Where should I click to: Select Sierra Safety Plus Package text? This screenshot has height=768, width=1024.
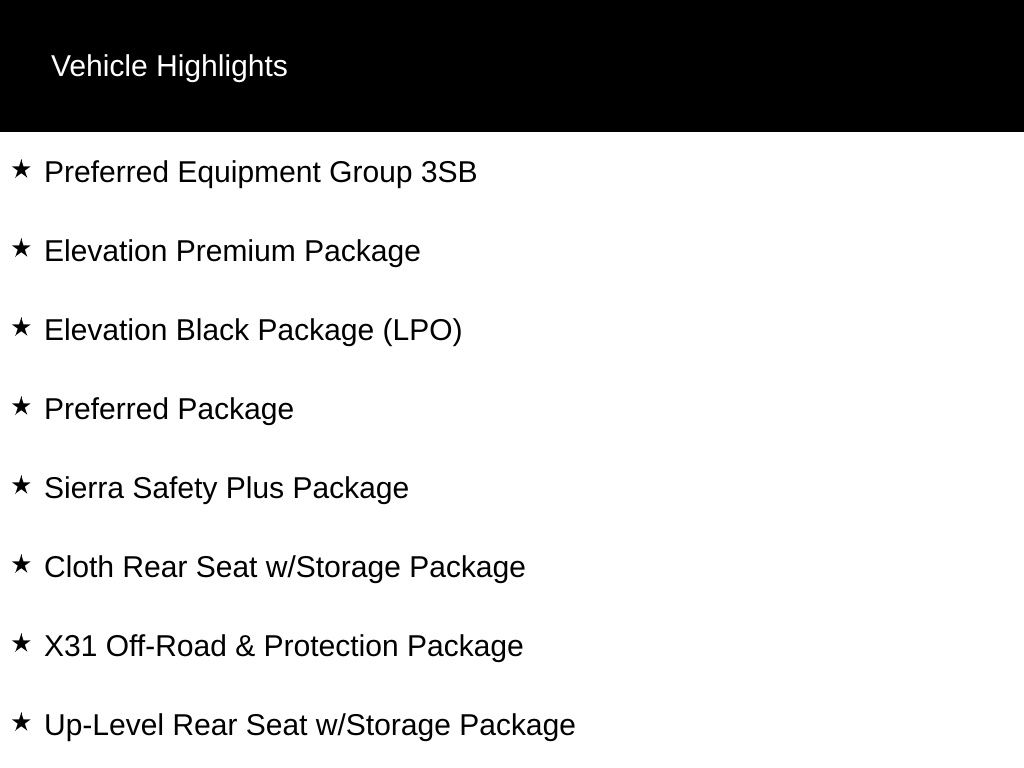(x=227, y=489)
